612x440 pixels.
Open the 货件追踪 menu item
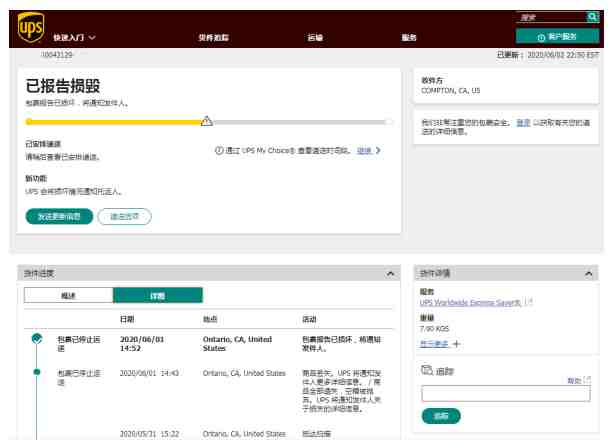pyautogui.click(x=213, y=37)
